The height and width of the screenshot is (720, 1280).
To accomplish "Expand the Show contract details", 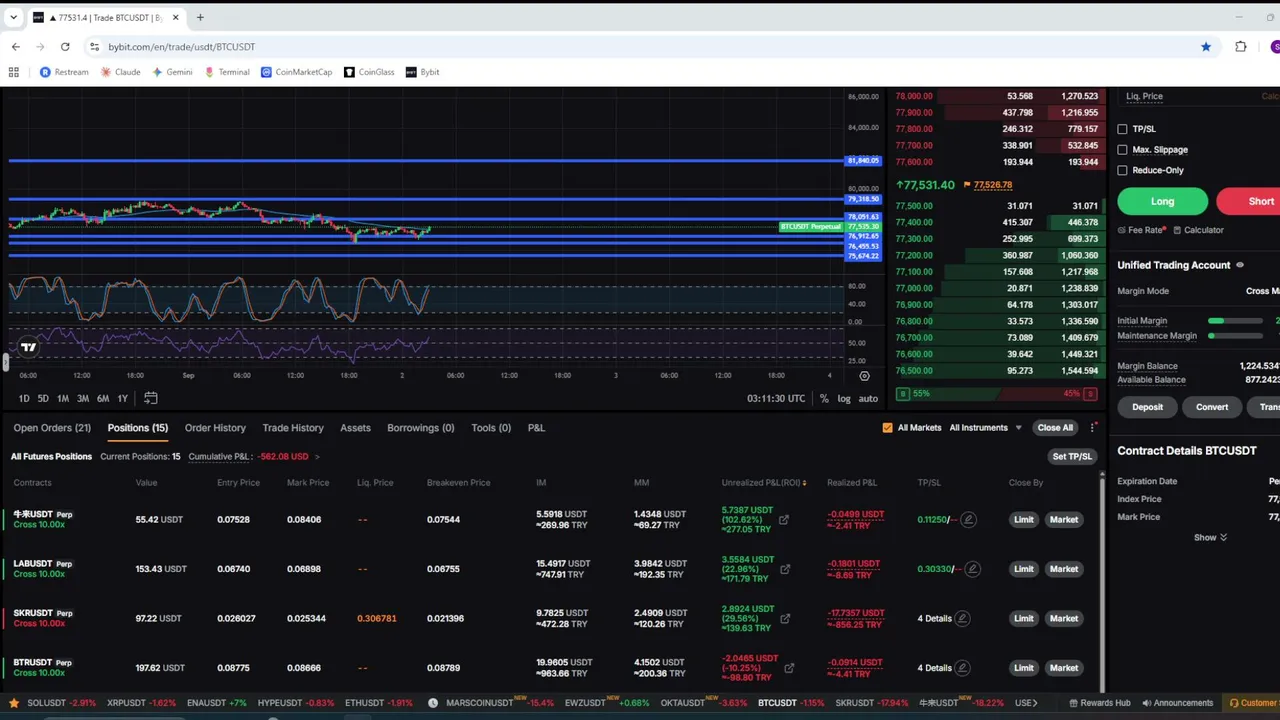I will coord(1210,537).
